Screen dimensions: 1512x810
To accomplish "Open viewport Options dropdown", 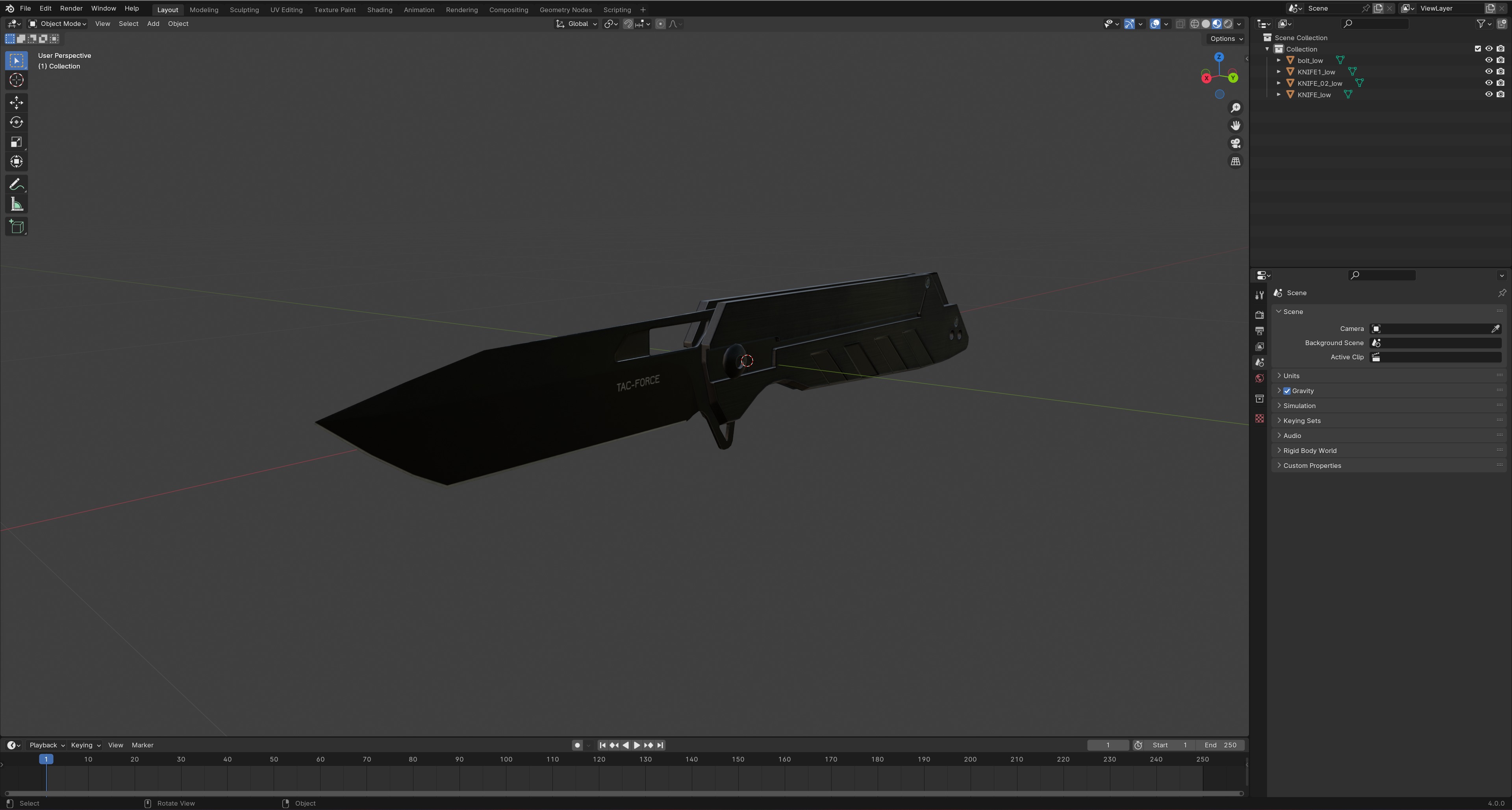I will click(1226, 39).
